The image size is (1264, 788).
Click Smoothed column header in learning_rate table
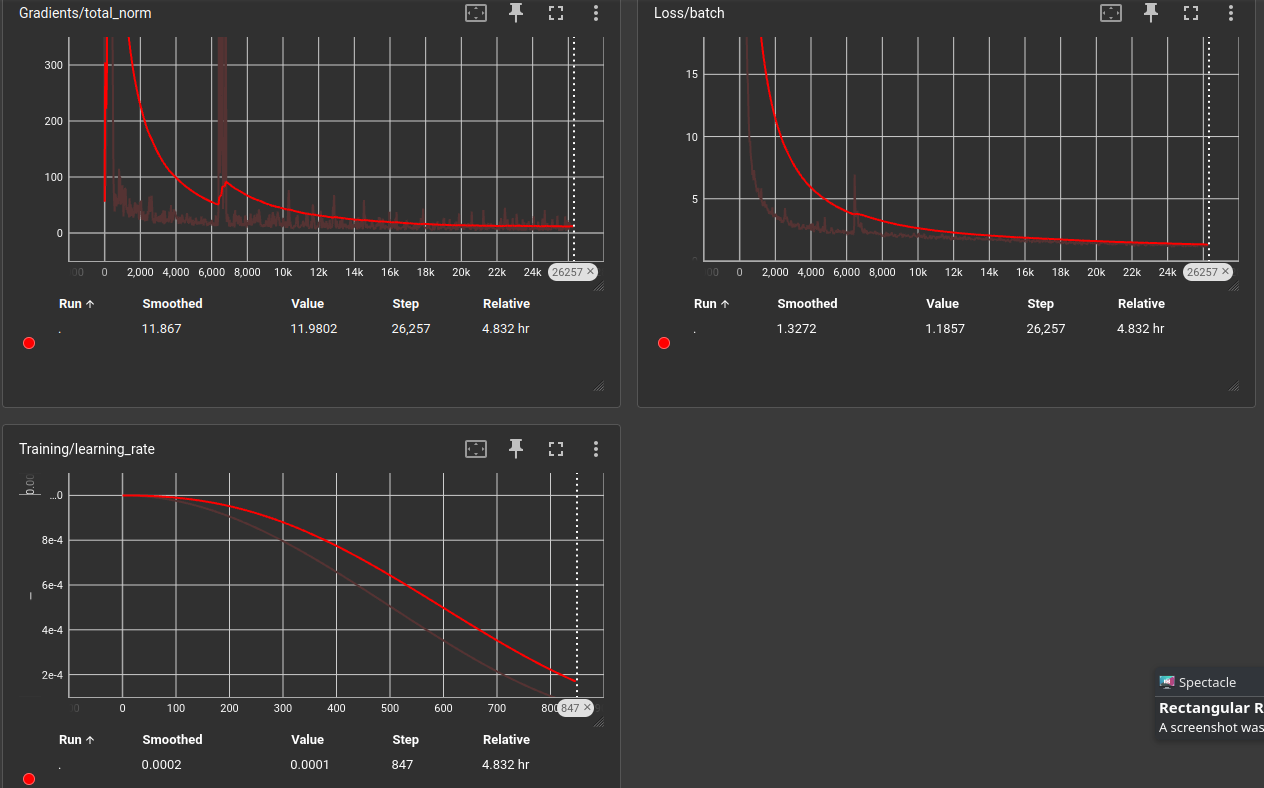[x=172, y=740]
